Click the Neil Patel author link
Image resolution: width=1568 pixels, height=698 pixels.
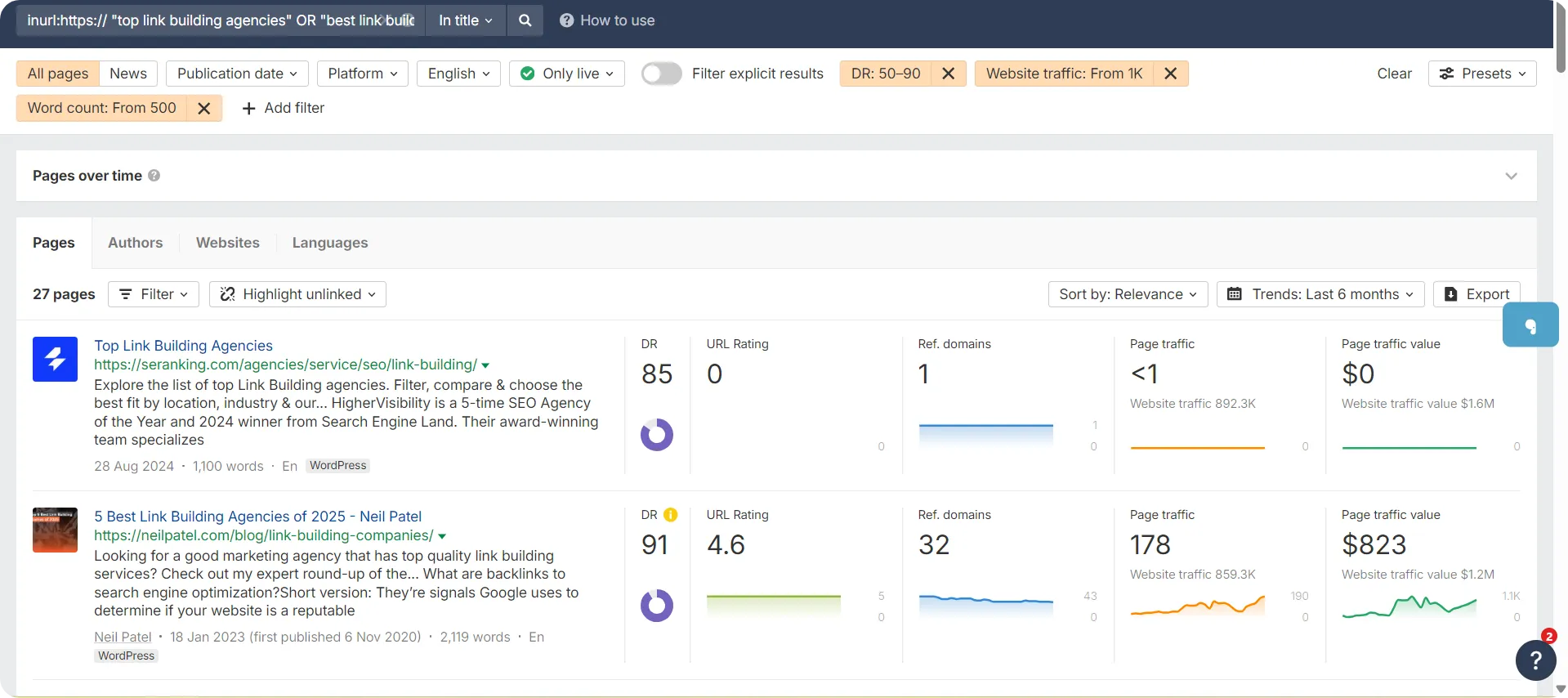click(x=123, y=637)
